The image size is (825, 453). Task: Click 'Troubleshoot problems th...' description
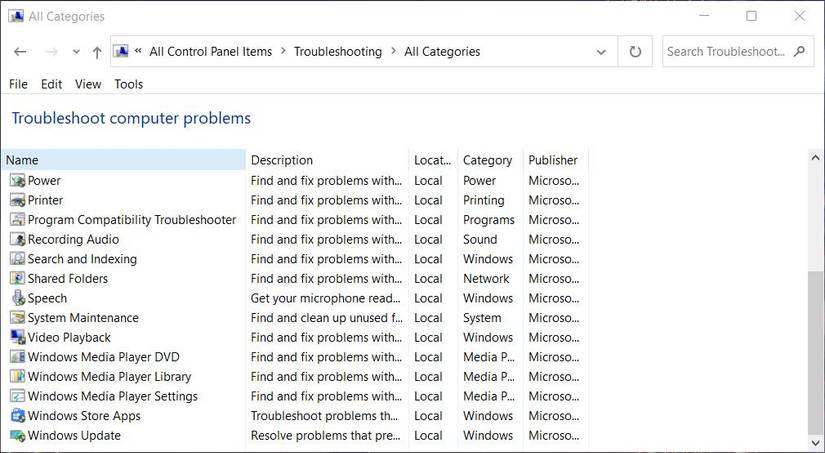(325, 416)
